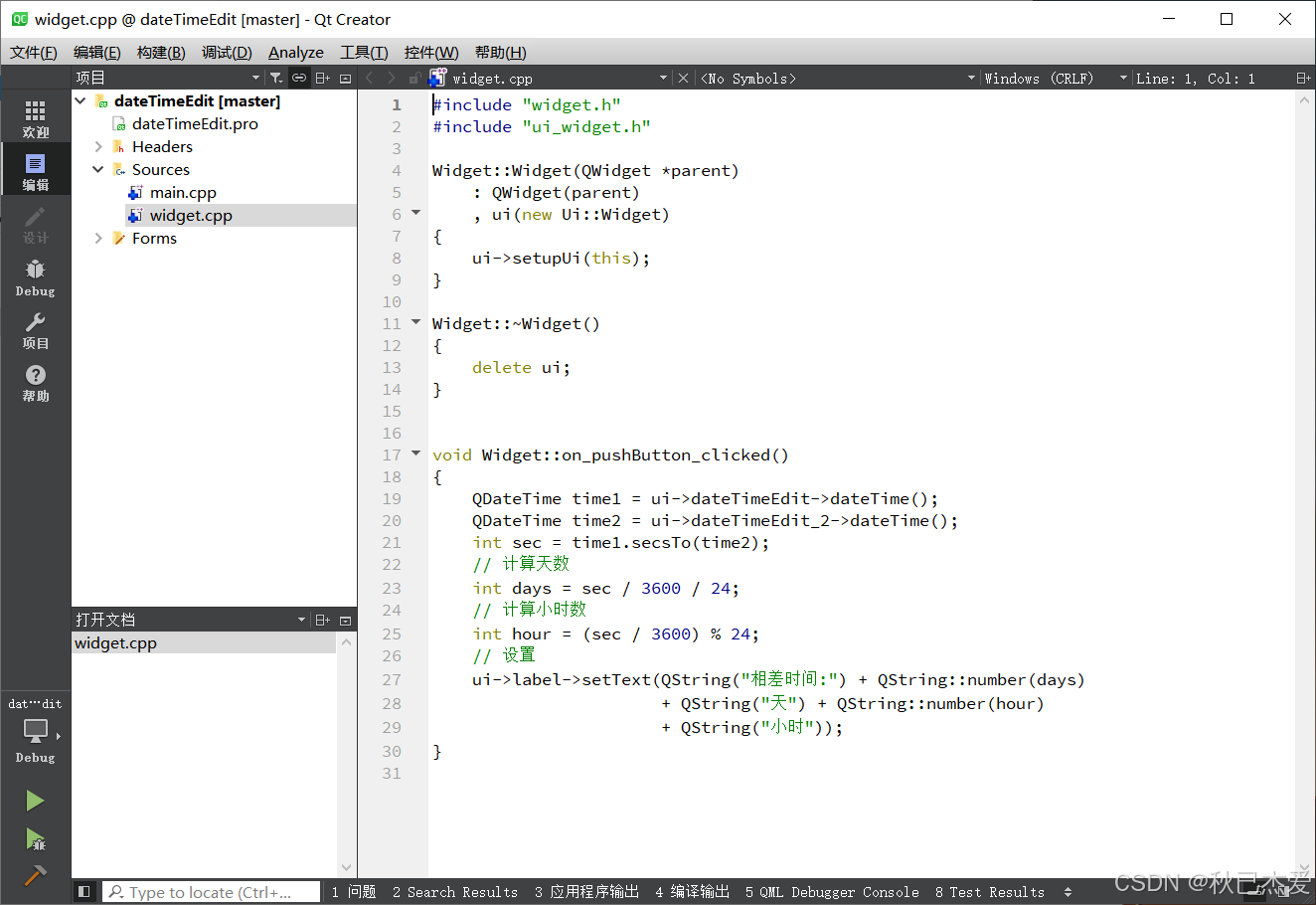Select the 编辑 (Edit) mode icon
The width and height of the screenshot is (1316, 905).
(x=35, y=169)
